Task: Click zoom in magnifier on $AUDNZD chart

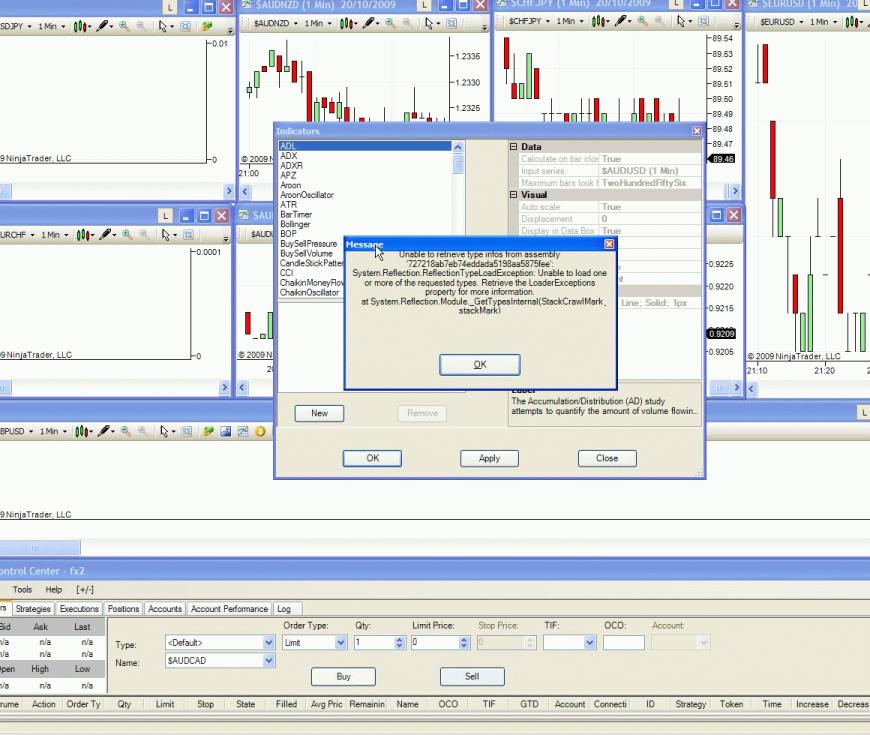Action: point(390,23)
